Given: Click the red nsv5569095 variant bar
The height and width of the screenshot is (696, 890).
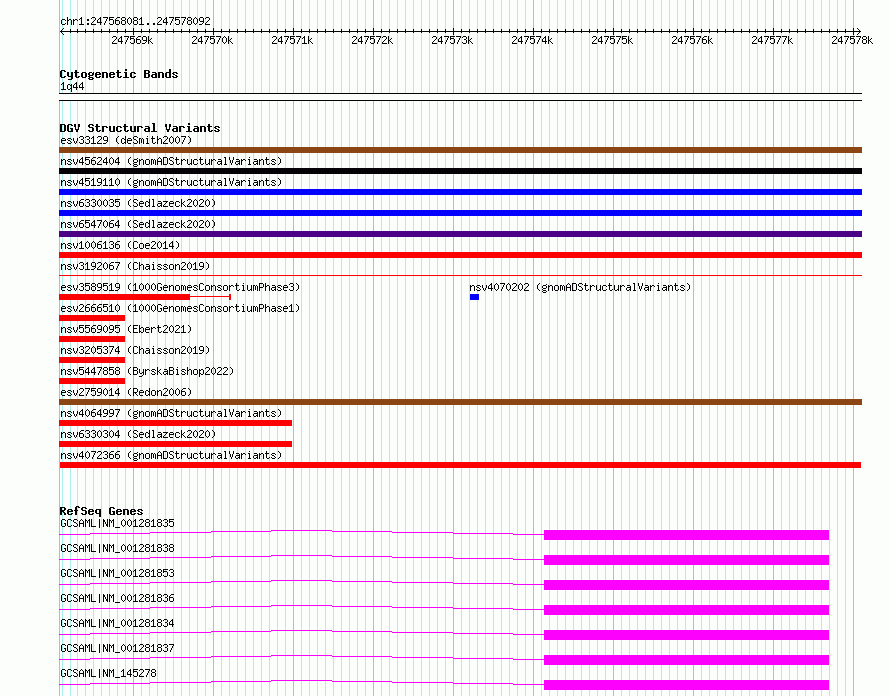Looking at the screenshot, I should (x=92, y=339).
